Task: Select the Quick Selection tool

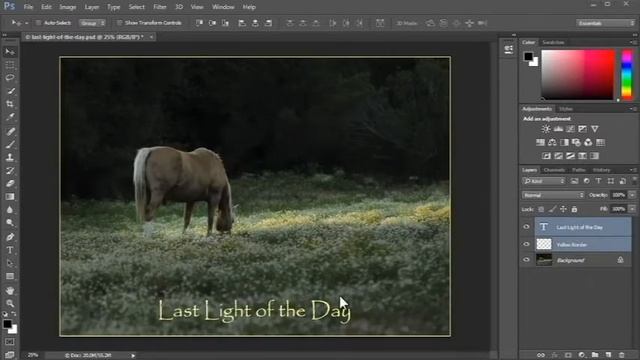Action: pos(10,91)
